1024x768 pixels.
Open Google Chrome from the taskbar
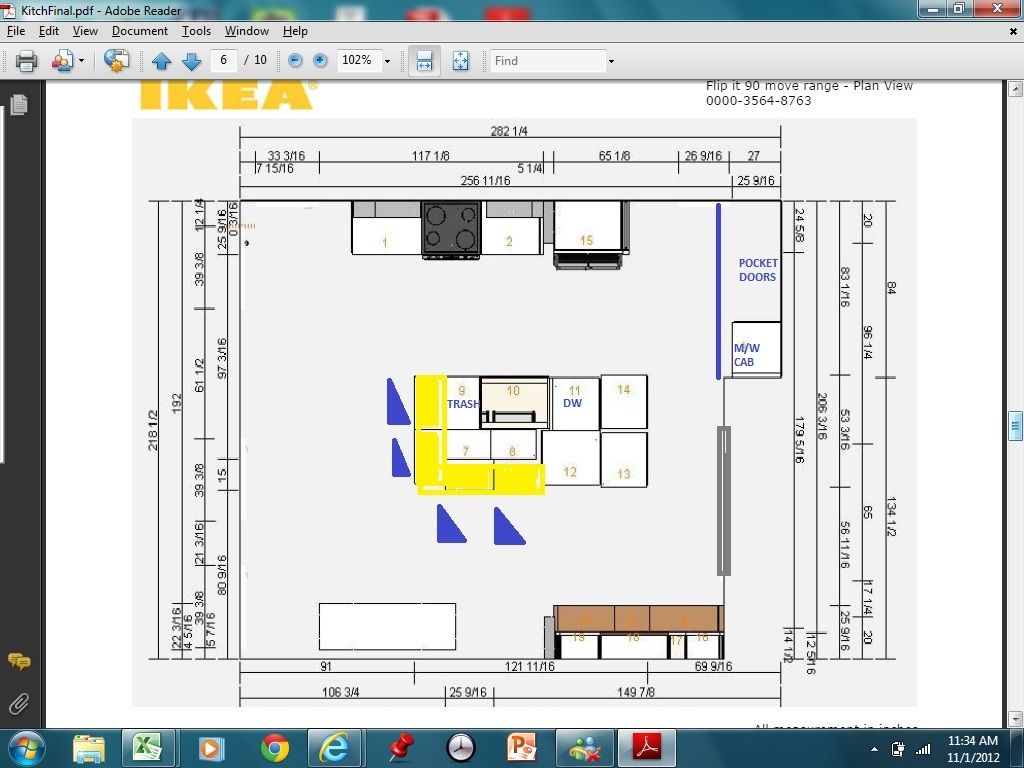[x=274, y=747]
